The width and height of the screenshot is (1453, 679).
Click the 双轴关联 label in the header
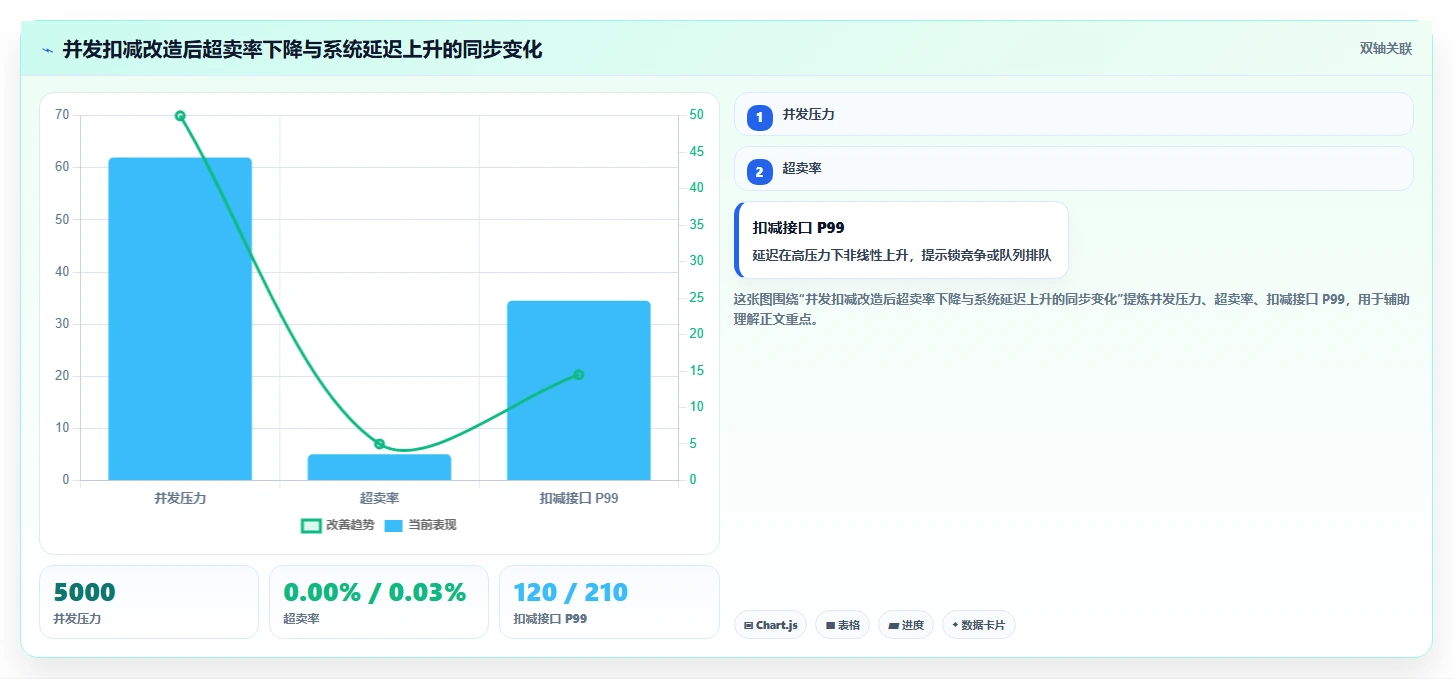pyautogui.click(x=1385, y=48)
